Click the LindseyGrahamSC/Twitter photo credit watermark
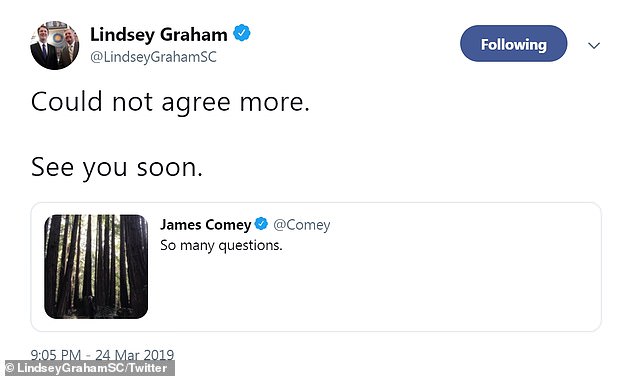The width and height of the screenshot is (634, 376). 90,368
